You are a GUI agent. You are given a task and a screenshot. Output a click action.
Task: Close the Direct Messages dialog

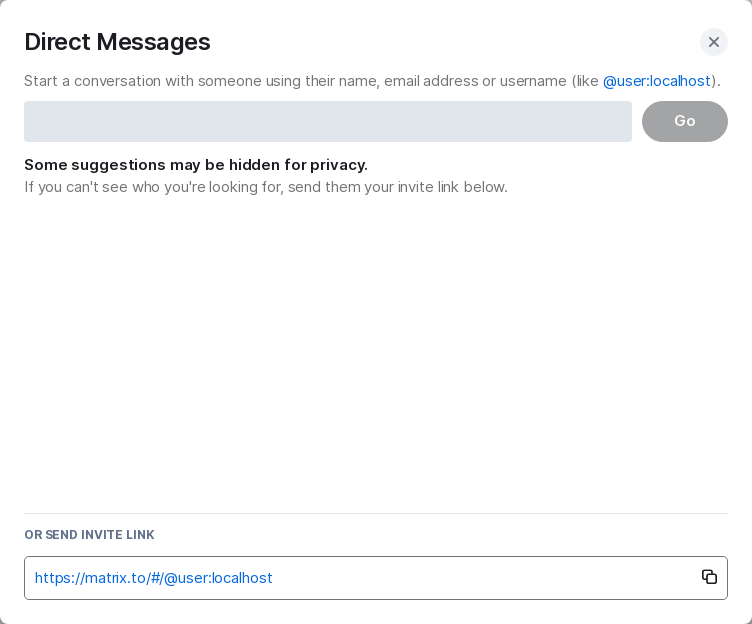[x=714, y=42]
